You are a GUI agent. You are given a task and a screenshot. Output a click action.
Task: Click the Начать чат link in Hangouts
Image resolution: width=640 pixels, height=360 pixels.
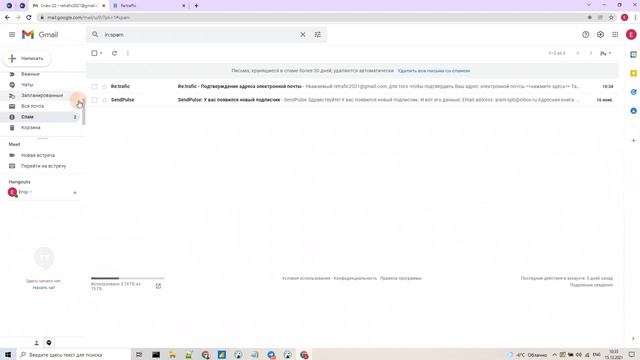(x=44, y=288)
